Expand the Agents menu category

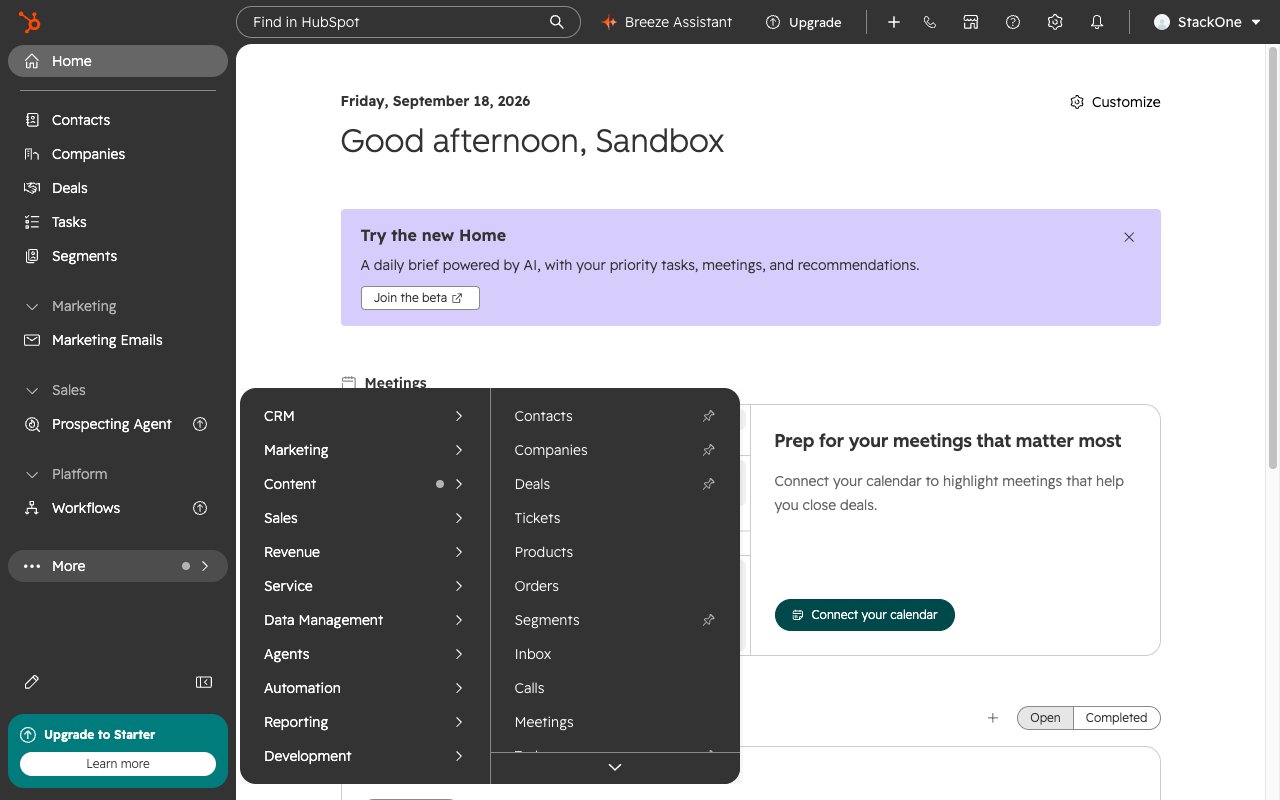point(364,654)
